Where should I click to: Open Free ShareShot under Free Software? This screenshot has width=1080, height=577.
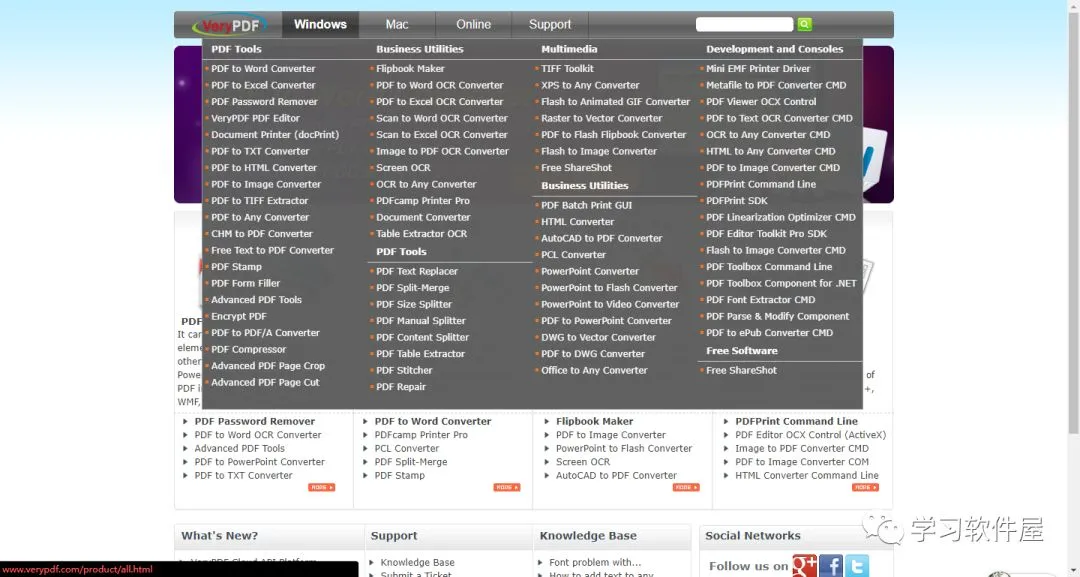click(x=741, y=370)
